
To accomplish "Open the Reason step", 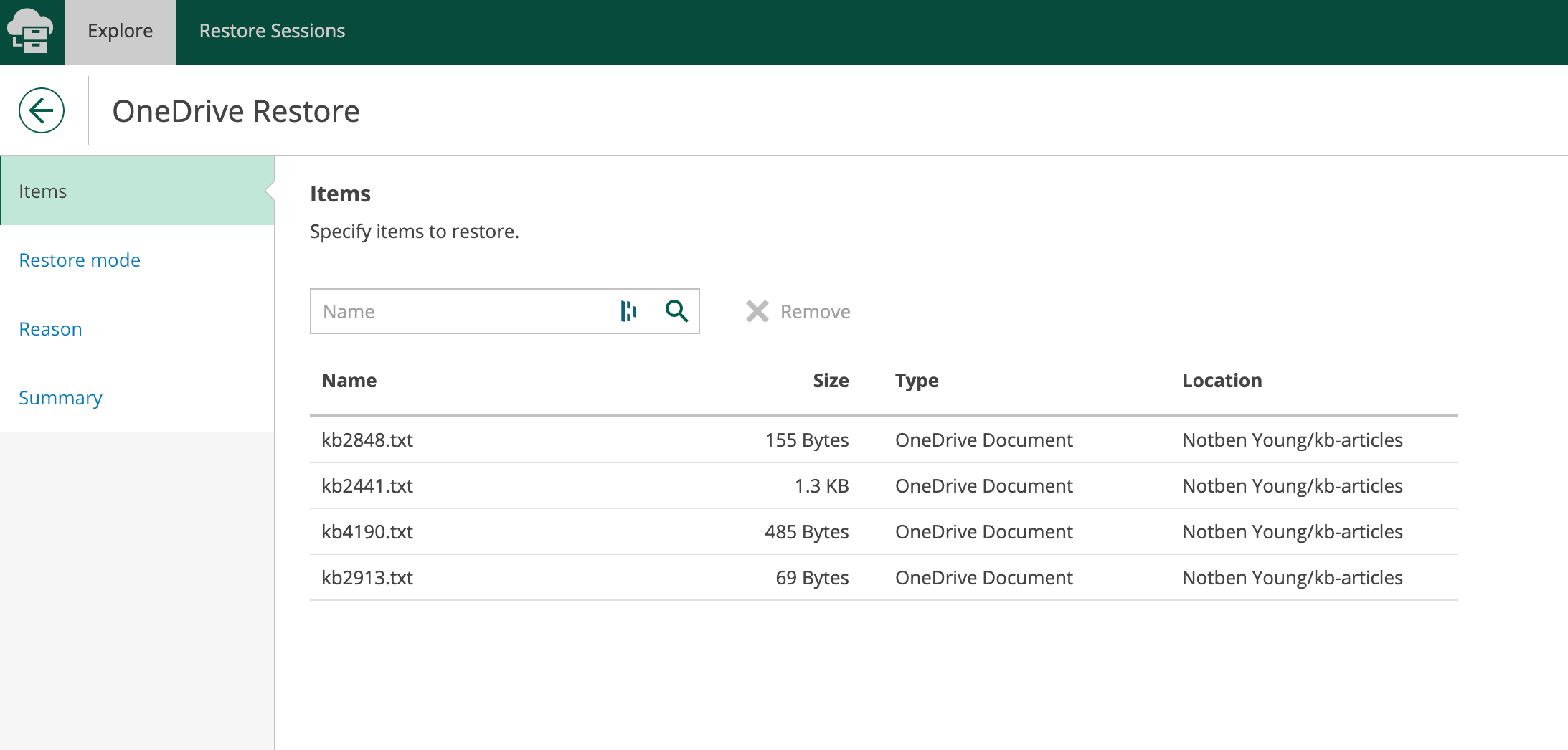I will point(51,328).
